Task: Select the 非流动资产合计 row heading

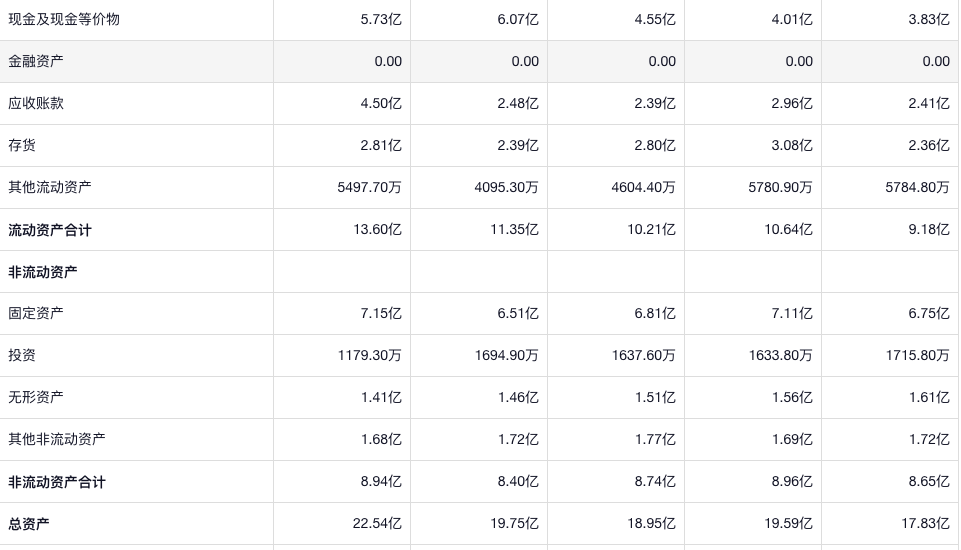Action: pos(57,482)
